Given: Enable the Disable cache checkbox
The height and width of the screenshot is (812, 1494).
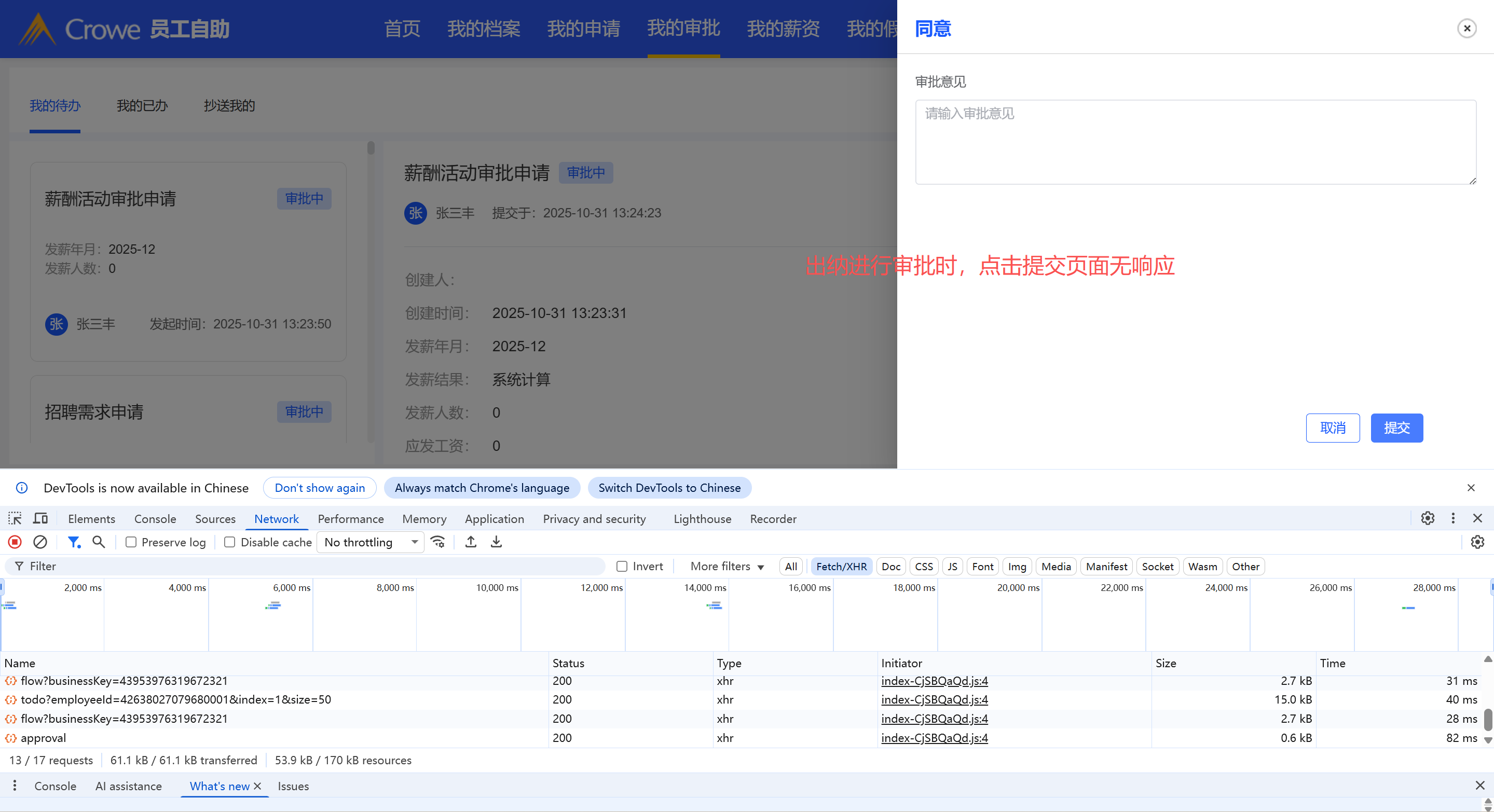Looking at the screenshot, I should (x=230, y=542).
